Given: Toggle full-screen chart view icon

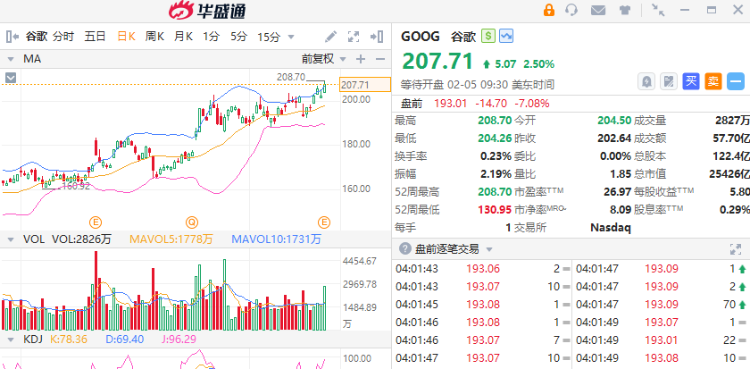Looking at the screenshot, I should (353, 36).
